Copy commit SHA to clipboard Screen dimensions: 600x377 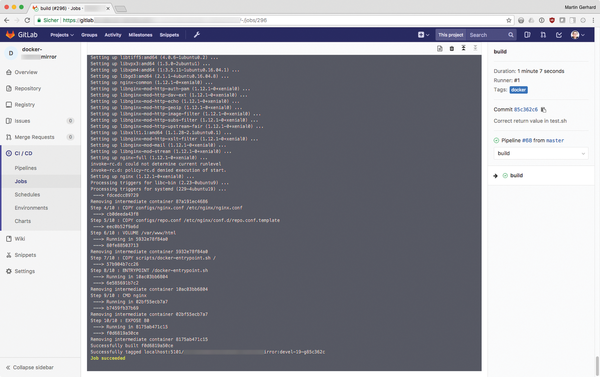(543, 110)
